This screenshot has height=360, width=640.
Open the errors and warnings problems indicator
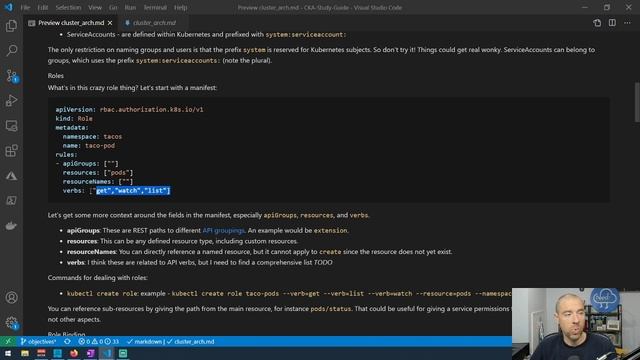click(x=98, y=341)
